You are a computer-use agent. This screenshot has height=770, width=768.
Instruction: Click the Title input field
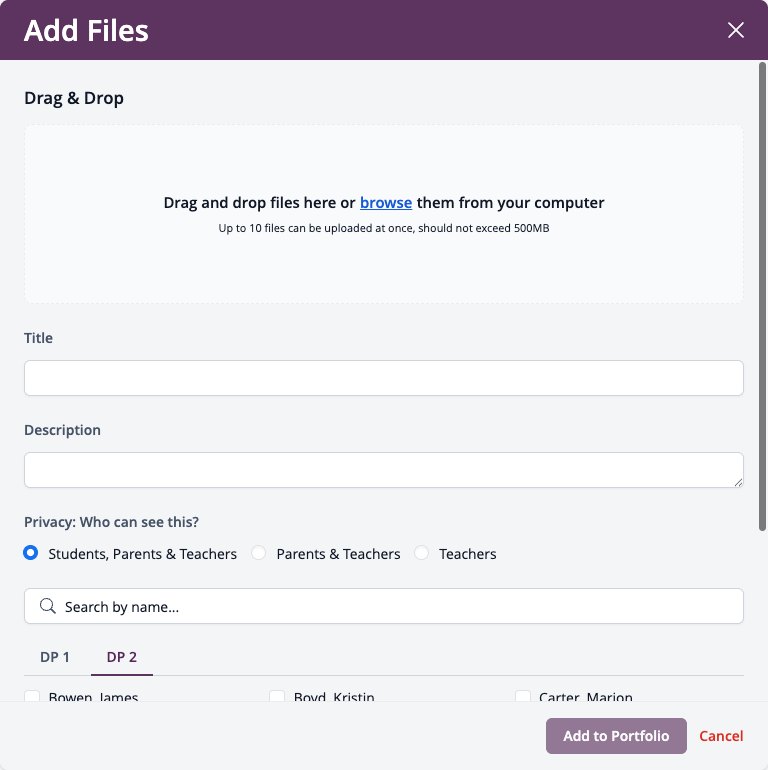384,378
